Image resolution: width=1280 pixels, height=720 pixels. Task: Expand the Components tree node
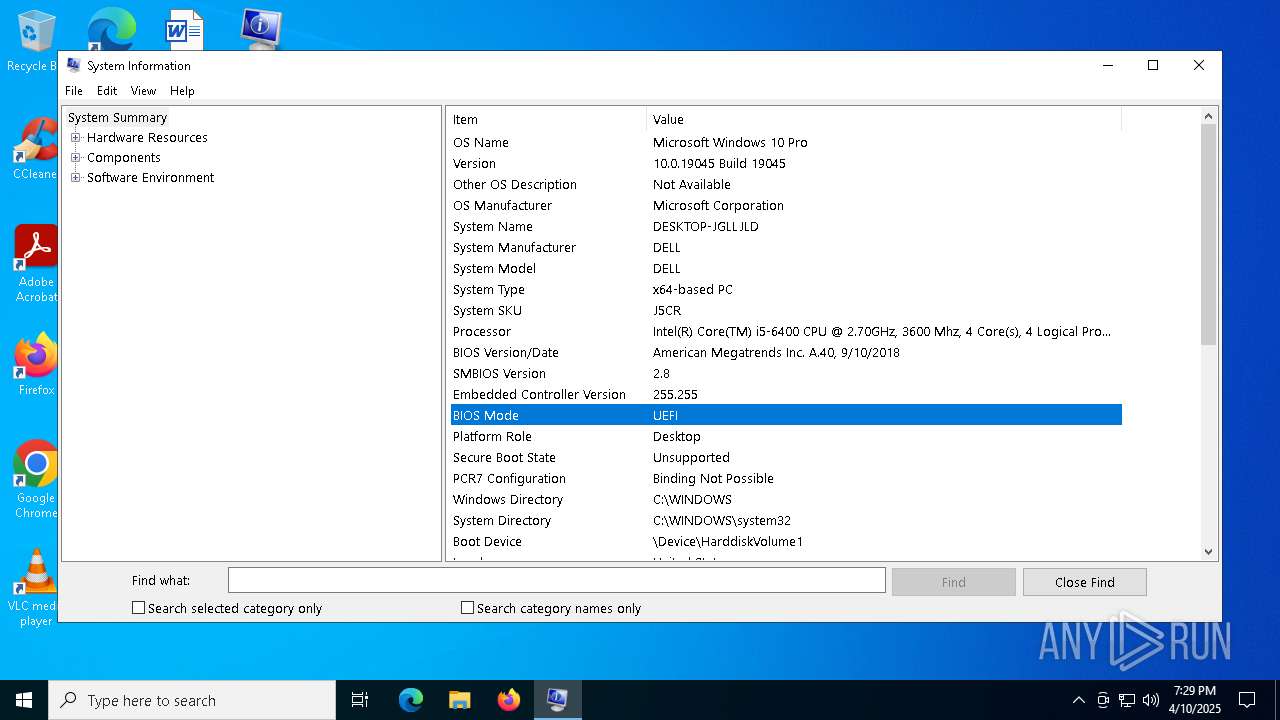pos(75,158)
